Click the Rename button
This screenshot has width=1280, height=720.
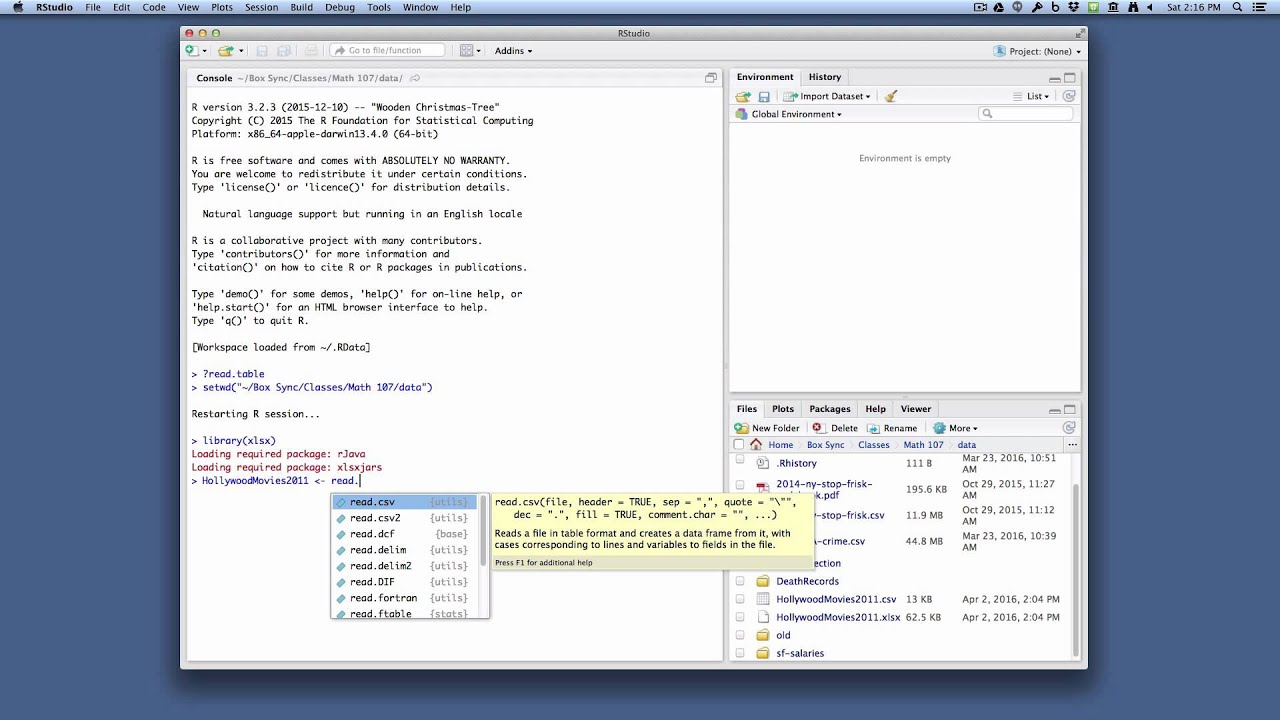(892, 428)
